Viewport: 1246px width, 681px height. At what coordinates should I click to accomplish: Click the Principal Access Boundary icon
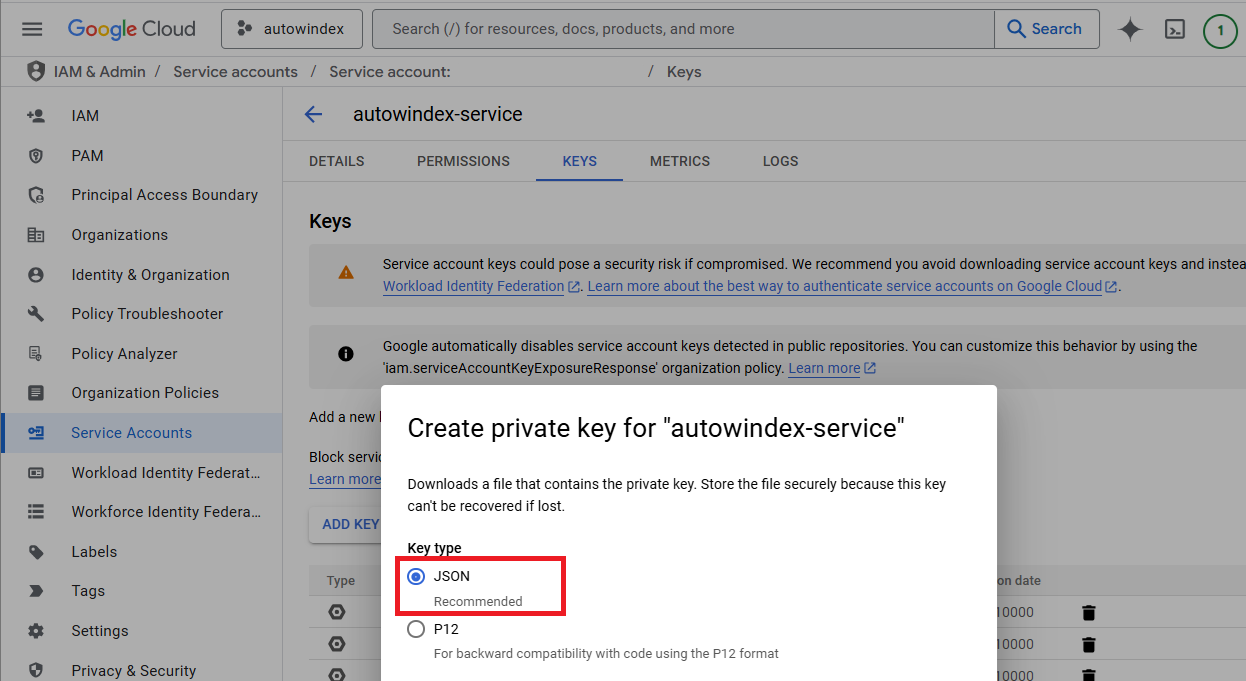36,195
